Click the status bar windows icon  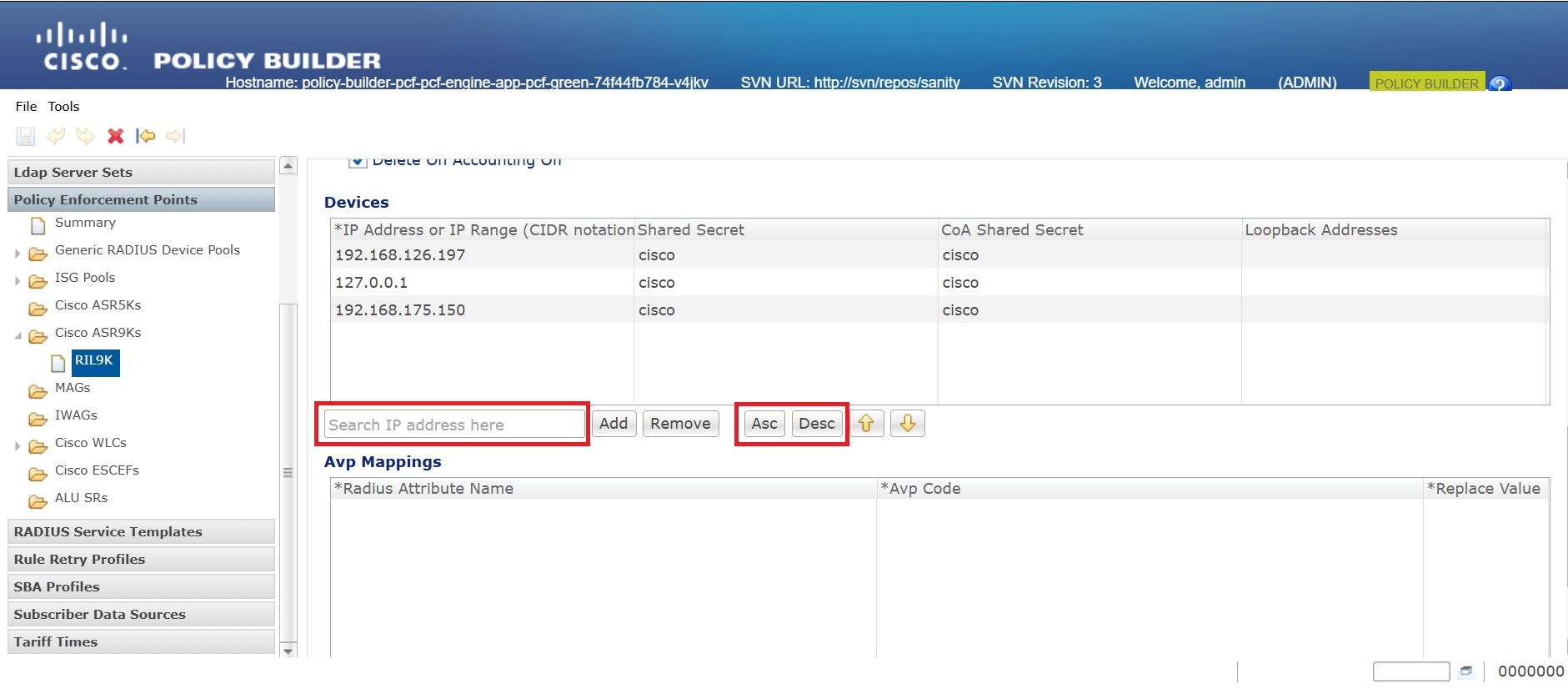1465,671
